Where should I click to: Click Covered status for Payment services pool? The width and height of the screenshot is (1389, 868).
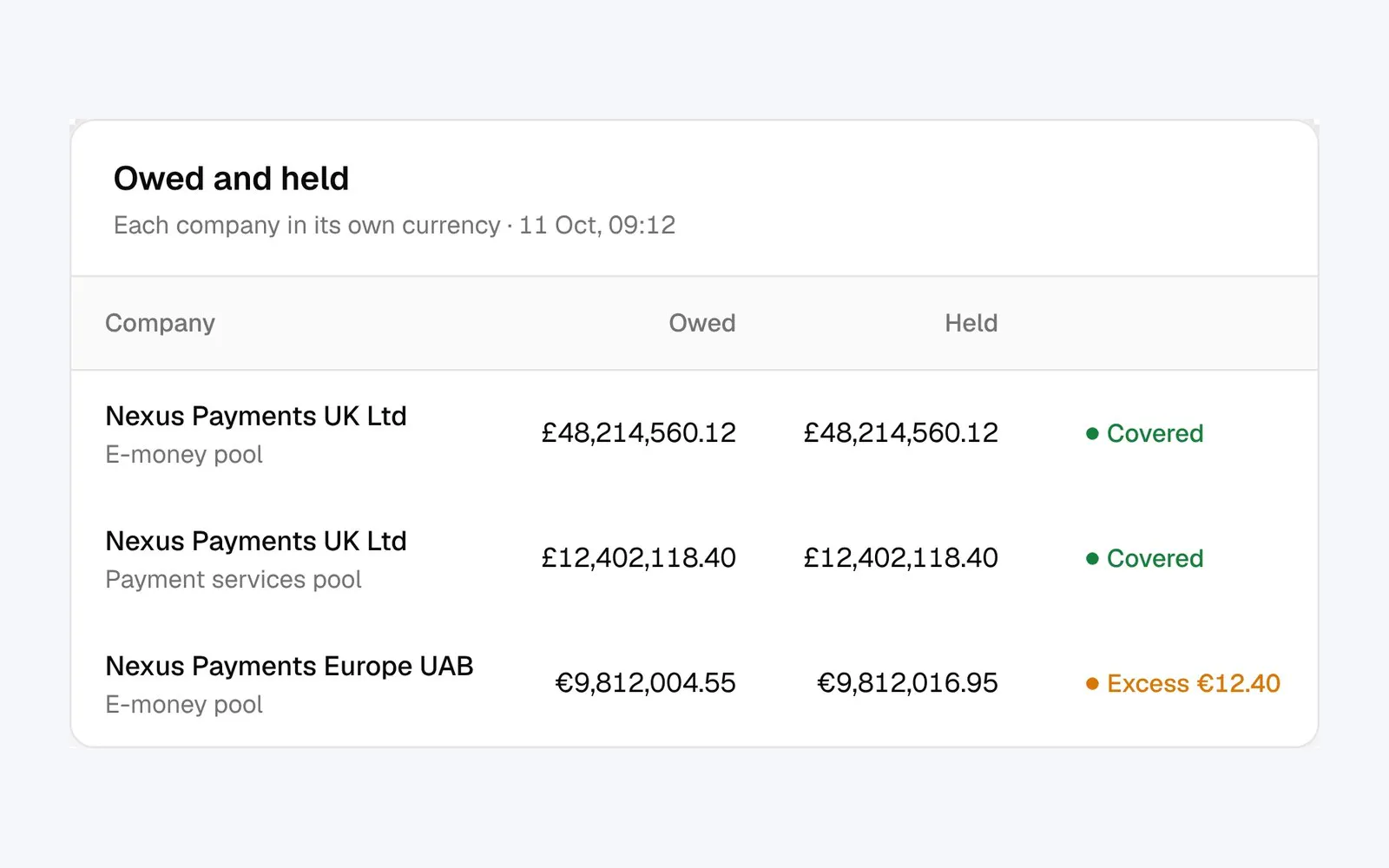1155,558
